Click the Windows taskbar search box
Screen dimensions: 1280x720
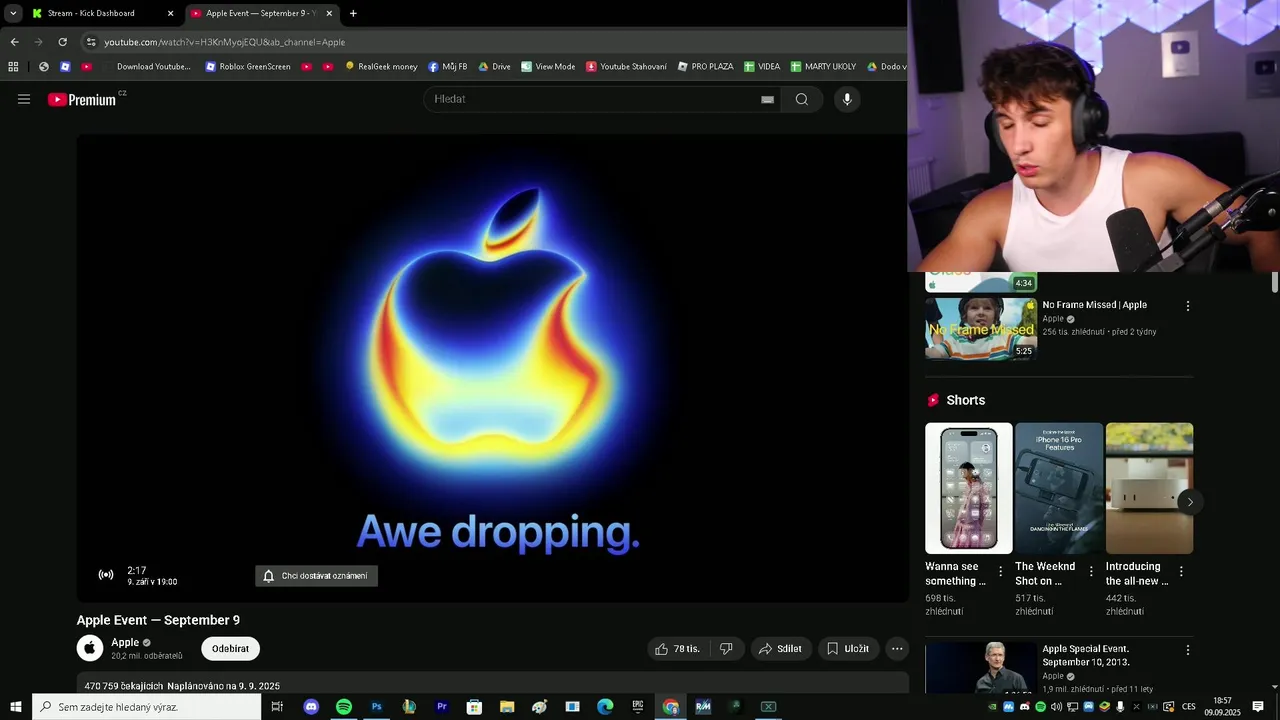click(147, 707)
